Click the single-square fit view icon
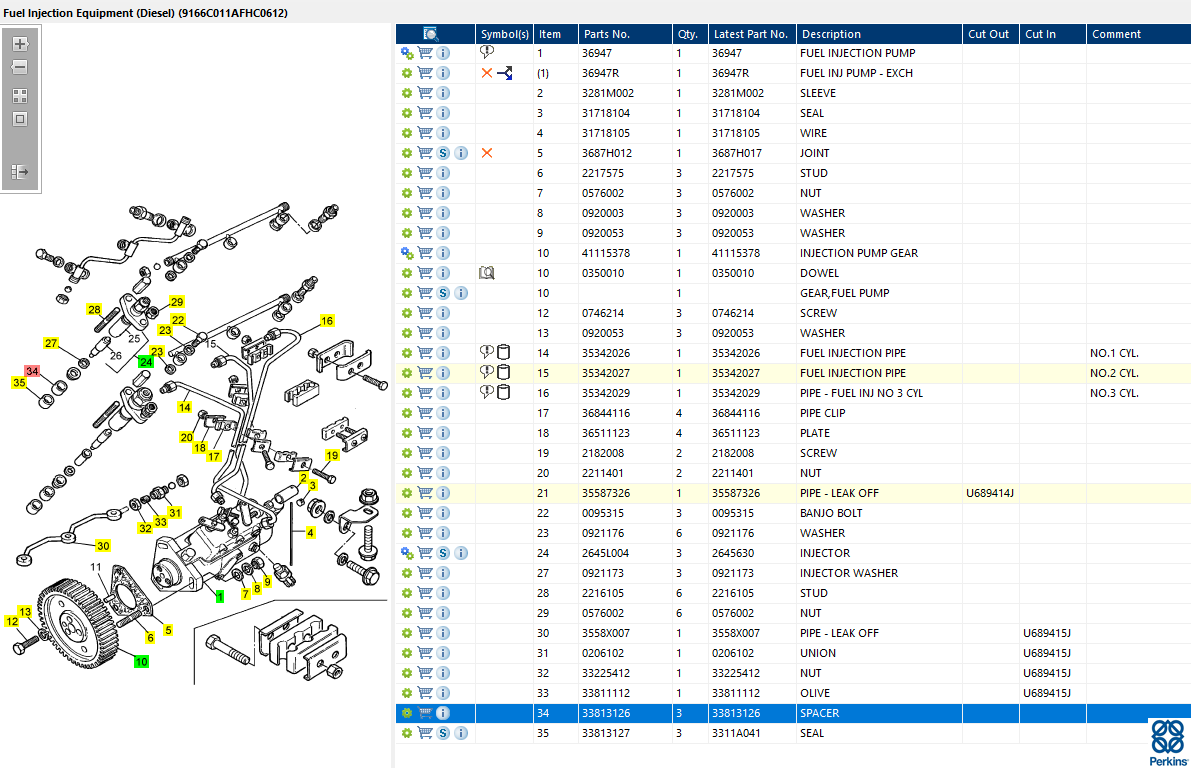Screen dimensions: 1191x768 click(20, 119)
